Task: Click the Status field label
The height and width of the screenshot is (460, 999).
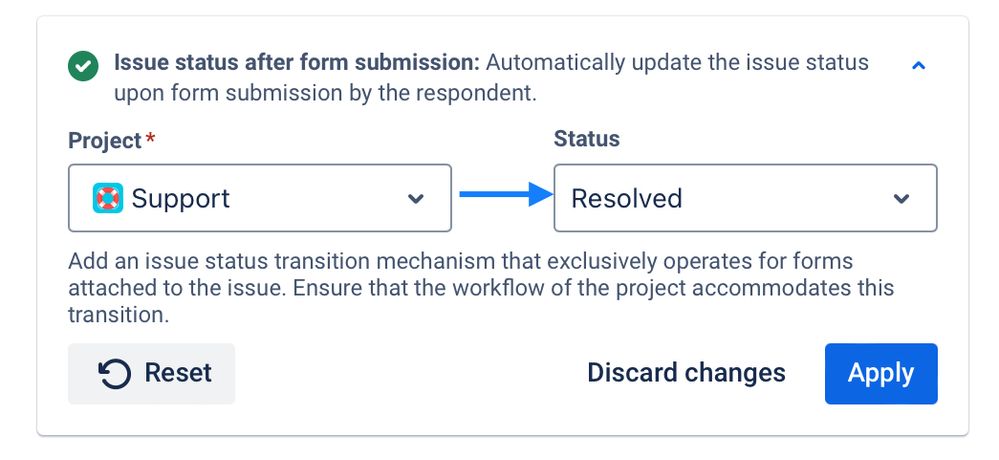Action: [x=587, y=139]
